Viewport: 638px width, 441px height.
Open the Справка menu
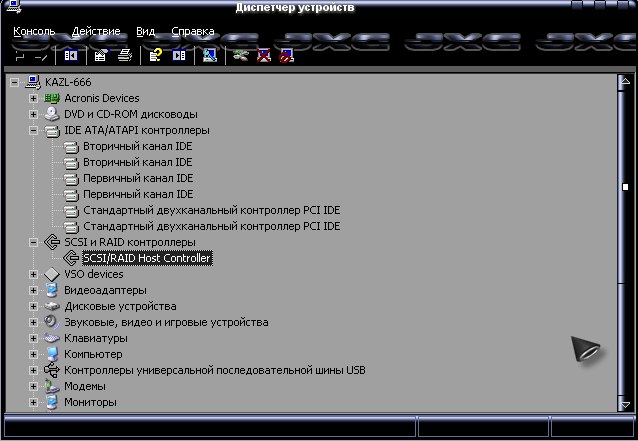point(193,31)
